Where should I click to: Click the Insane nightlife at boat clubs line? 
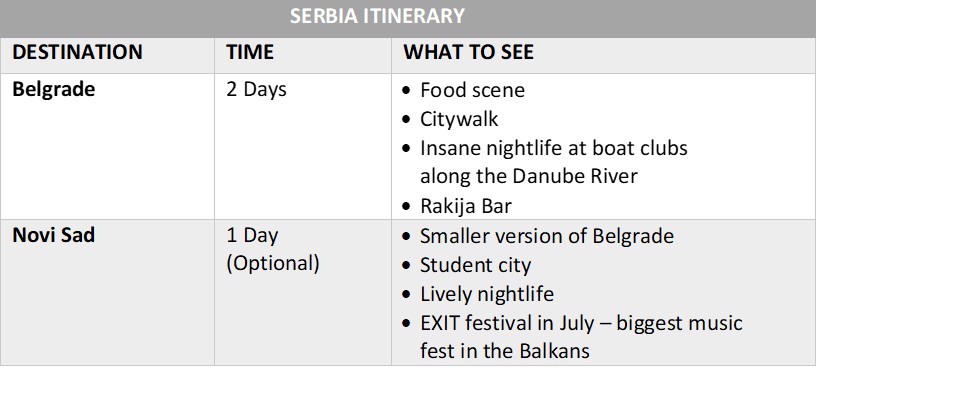tap(553, 149)
